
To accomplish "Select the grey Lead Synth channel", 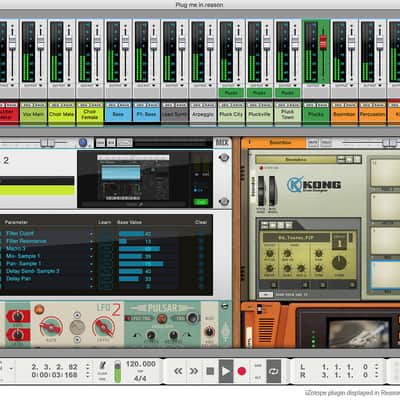I will pos(175,114).
